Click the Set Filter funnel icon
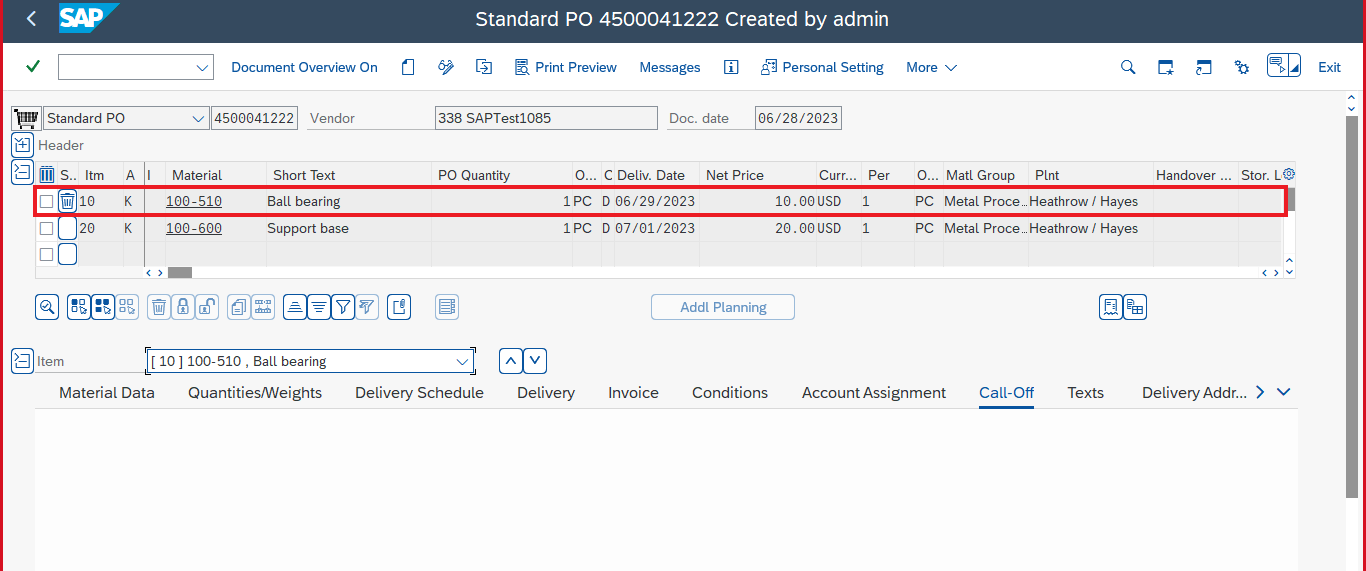This screenshot has height=571, width=1366. pos(343,307)
